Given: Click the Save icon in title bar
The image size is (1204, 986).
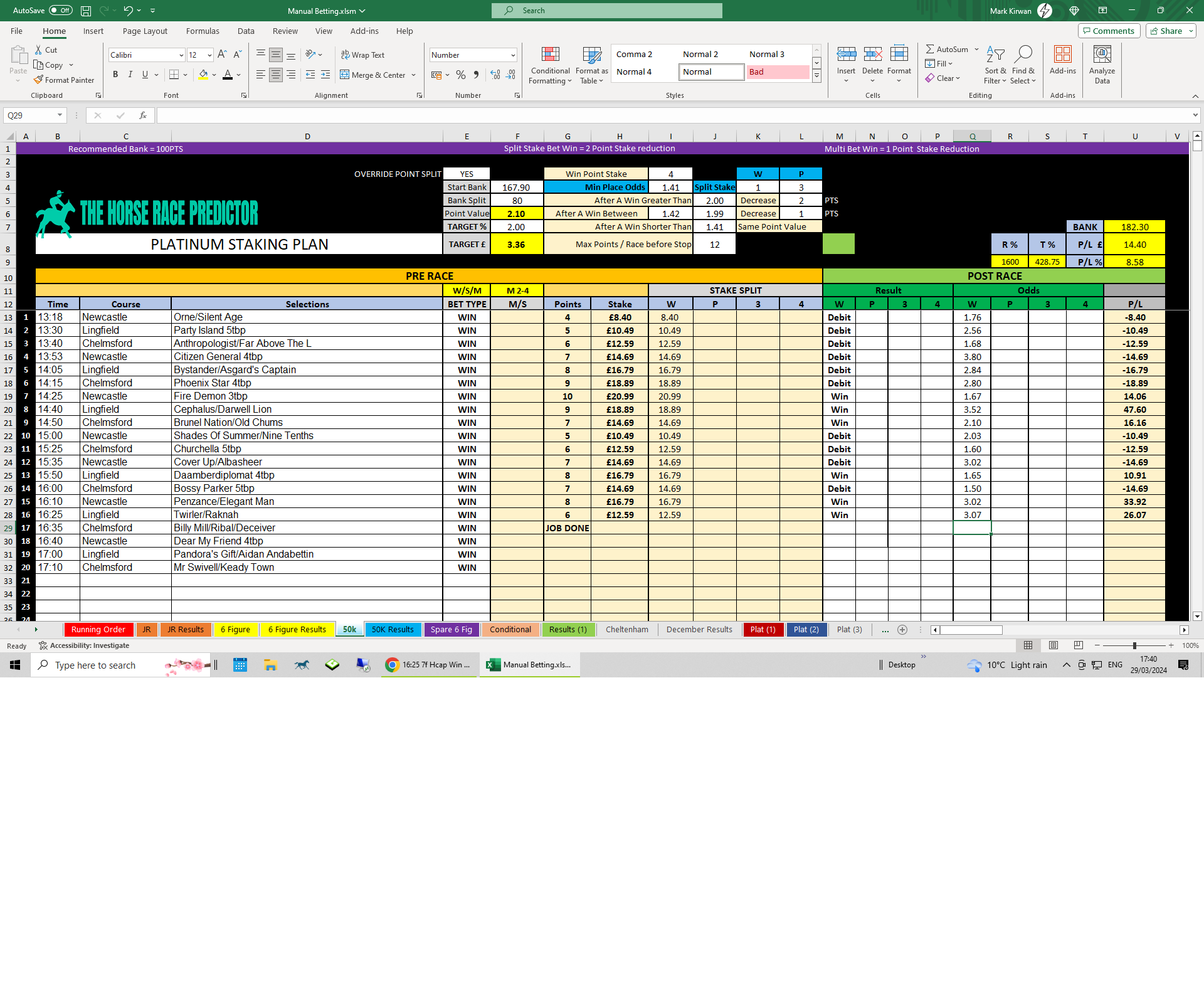Looking at the screenshot, I should coord(86,11).
